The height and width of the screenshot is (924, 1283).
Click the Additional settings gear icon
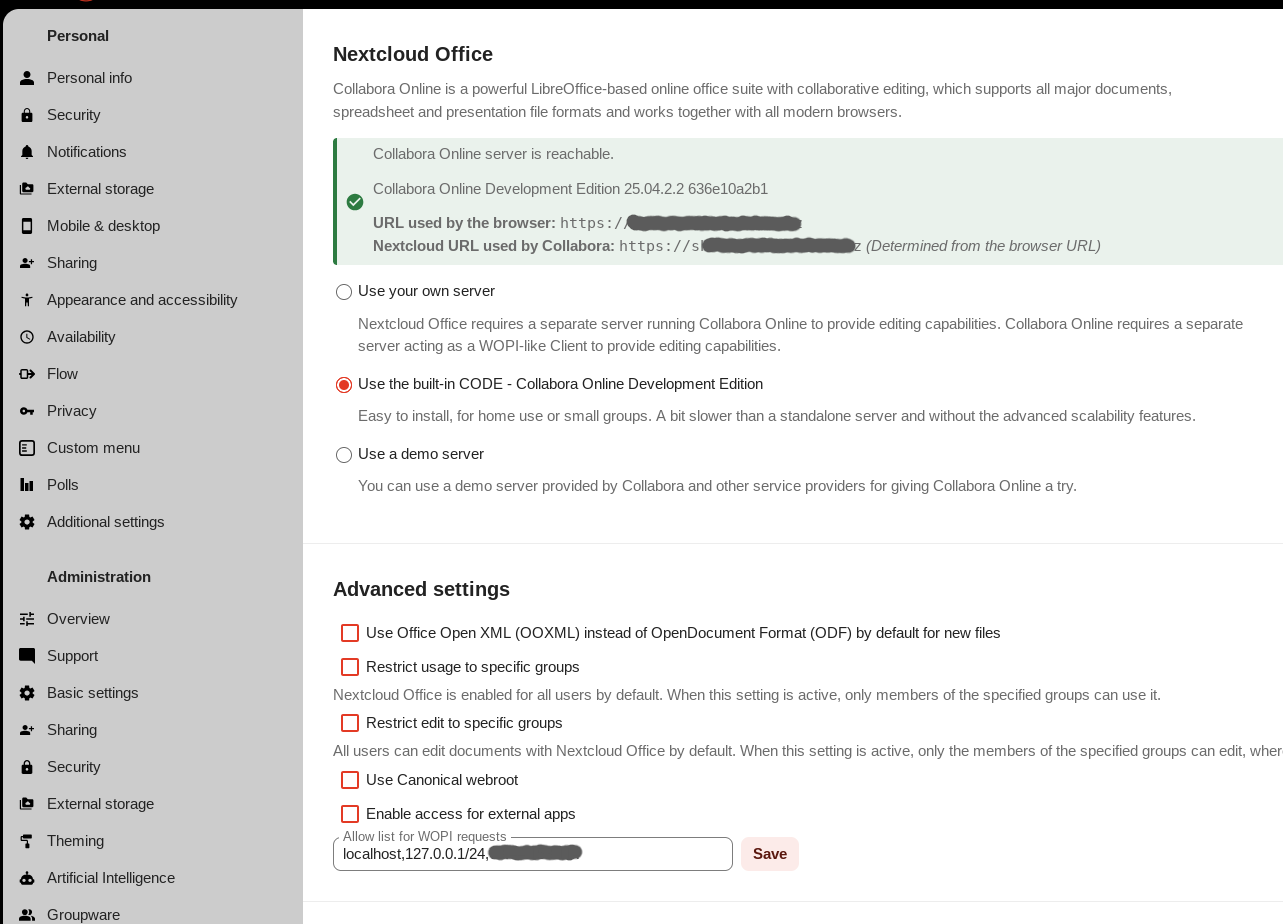27,522
